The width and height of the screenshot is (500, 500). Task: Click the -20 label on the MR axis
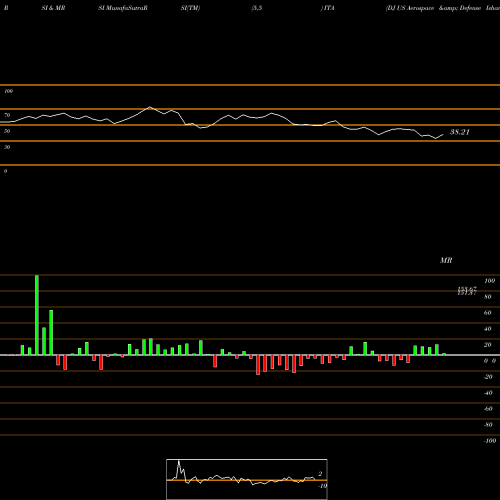coord(488,377)
